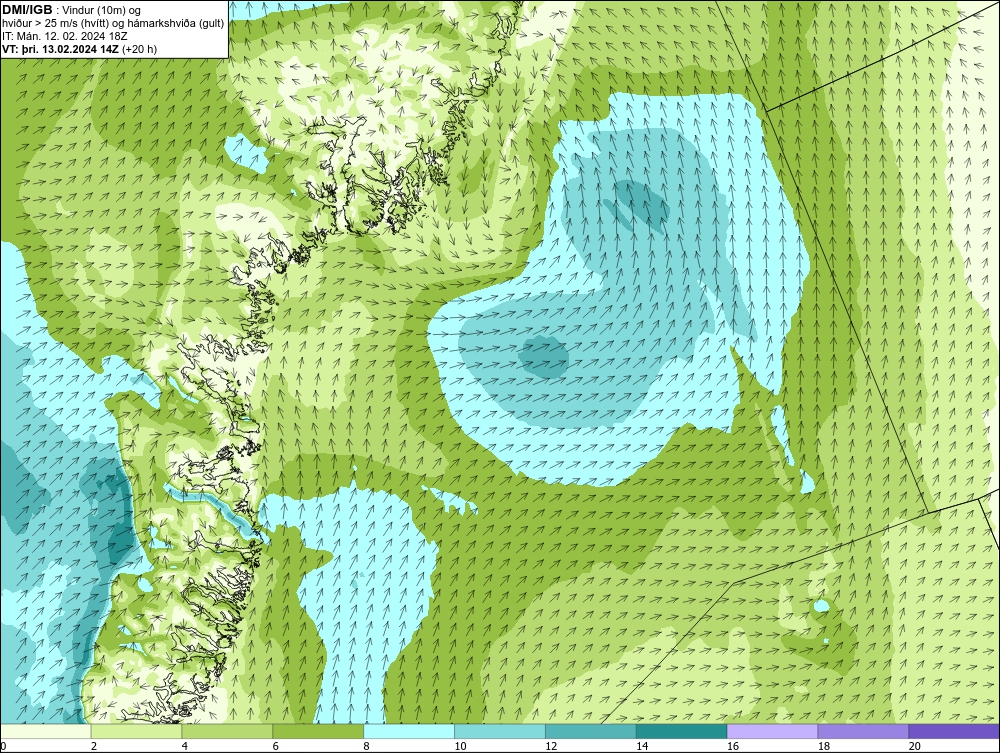Screen dimensions: 1000x753
Task: Click the legend value label '12'
Action: click(551, 746)
